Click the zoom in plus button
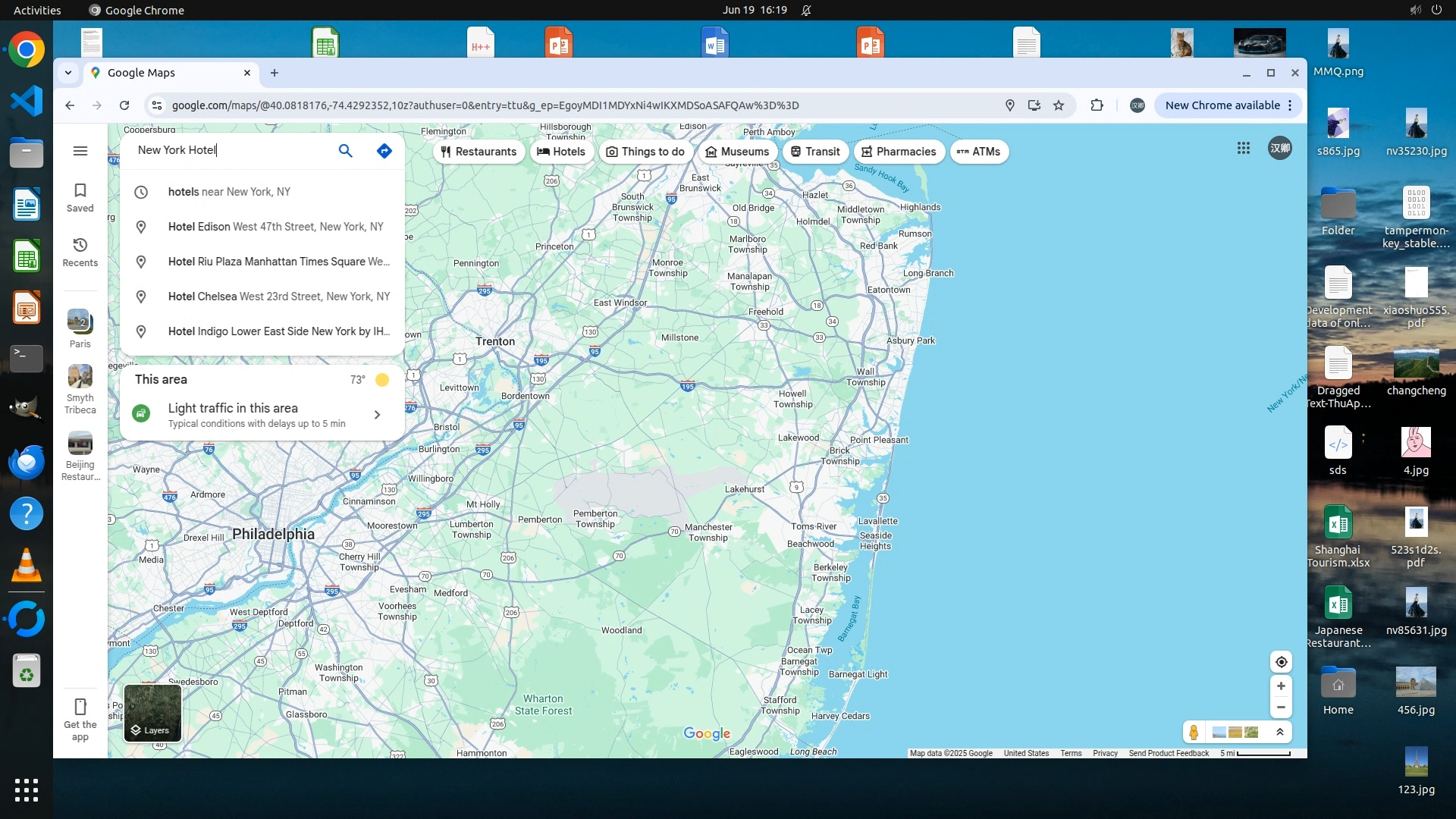The image size is (1456, 819). [x=1281, y=686]
